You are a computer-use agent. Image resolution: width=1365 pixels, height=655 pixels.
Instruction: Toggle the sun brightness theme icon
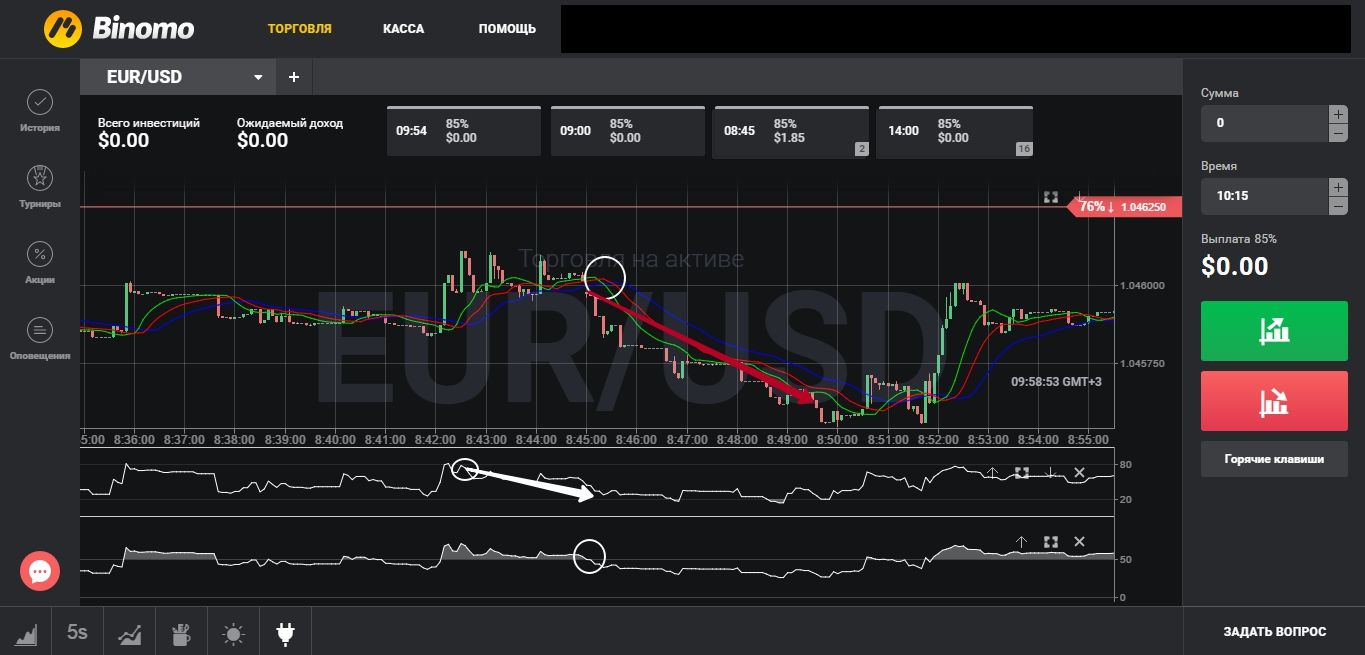click(x=233, y=632)
